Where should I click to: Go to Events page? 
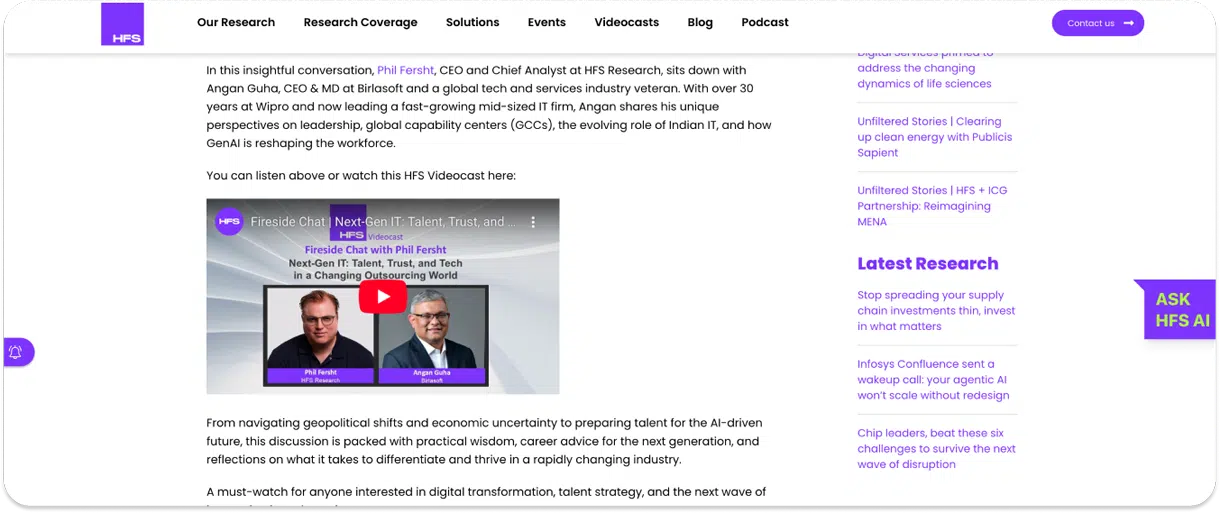click(547, 22)
